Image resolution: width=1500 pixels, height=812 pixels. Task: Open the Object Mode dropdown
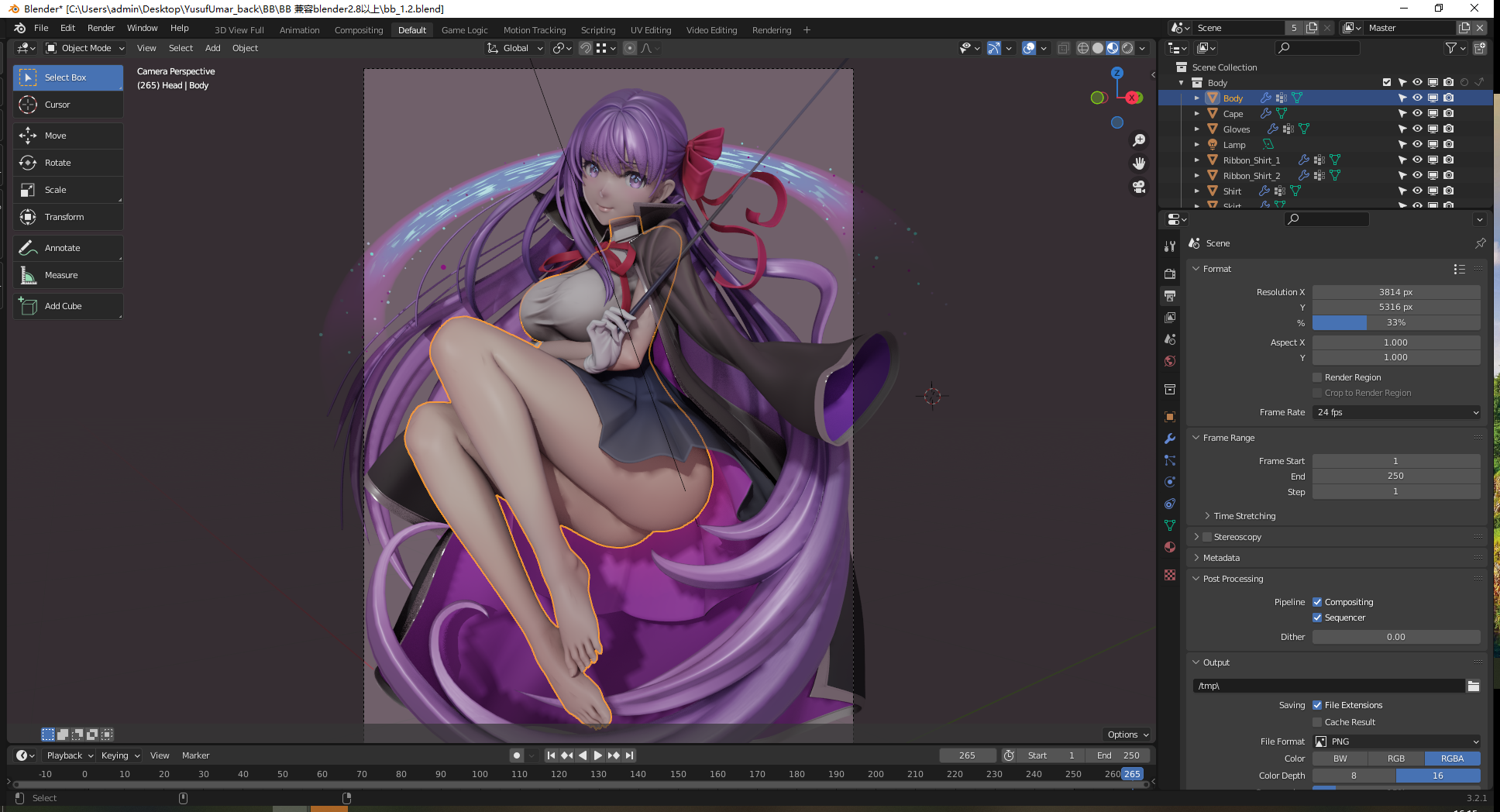click(85, 48)
